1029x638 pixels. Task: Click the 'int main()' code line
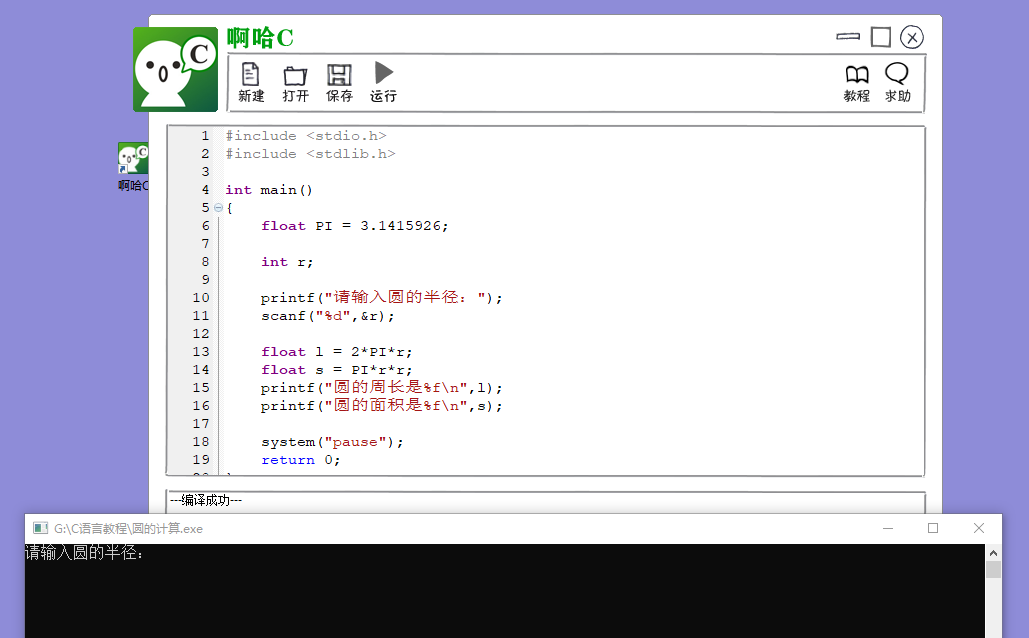tap(269, 190)
